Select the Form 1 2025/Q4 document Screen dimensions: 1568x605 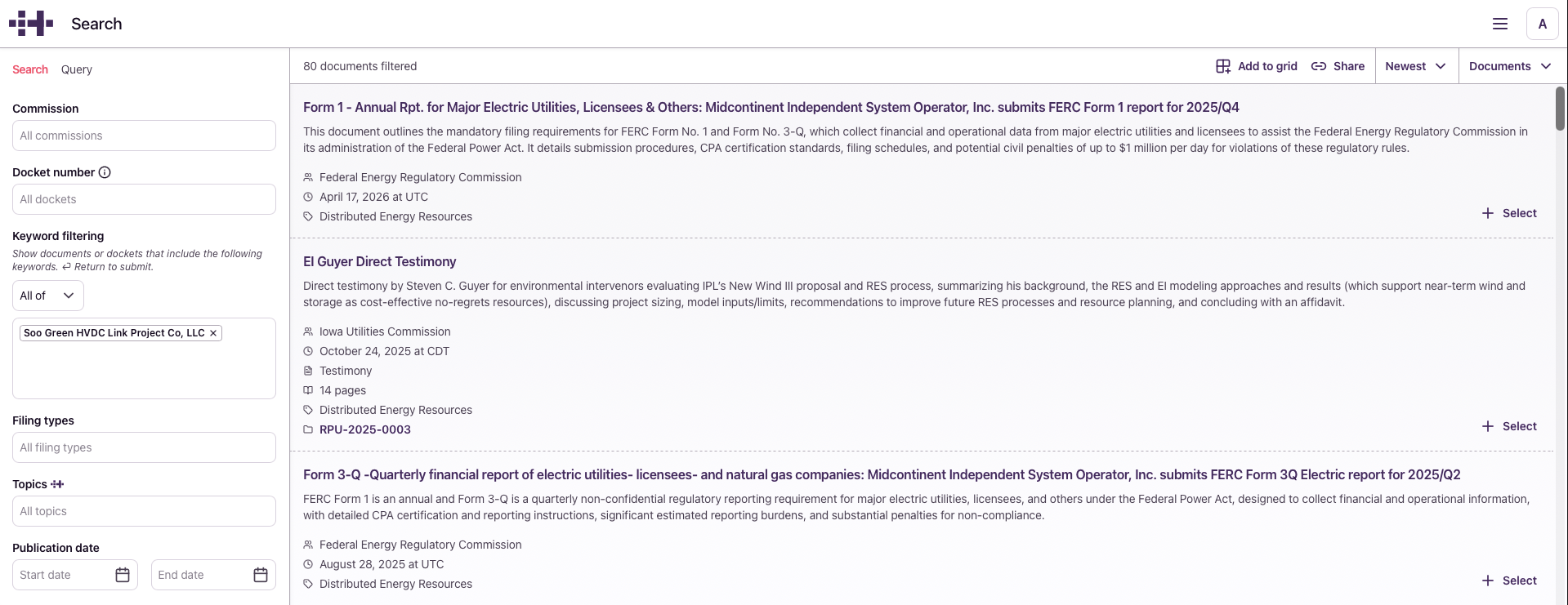[1509, 213]
